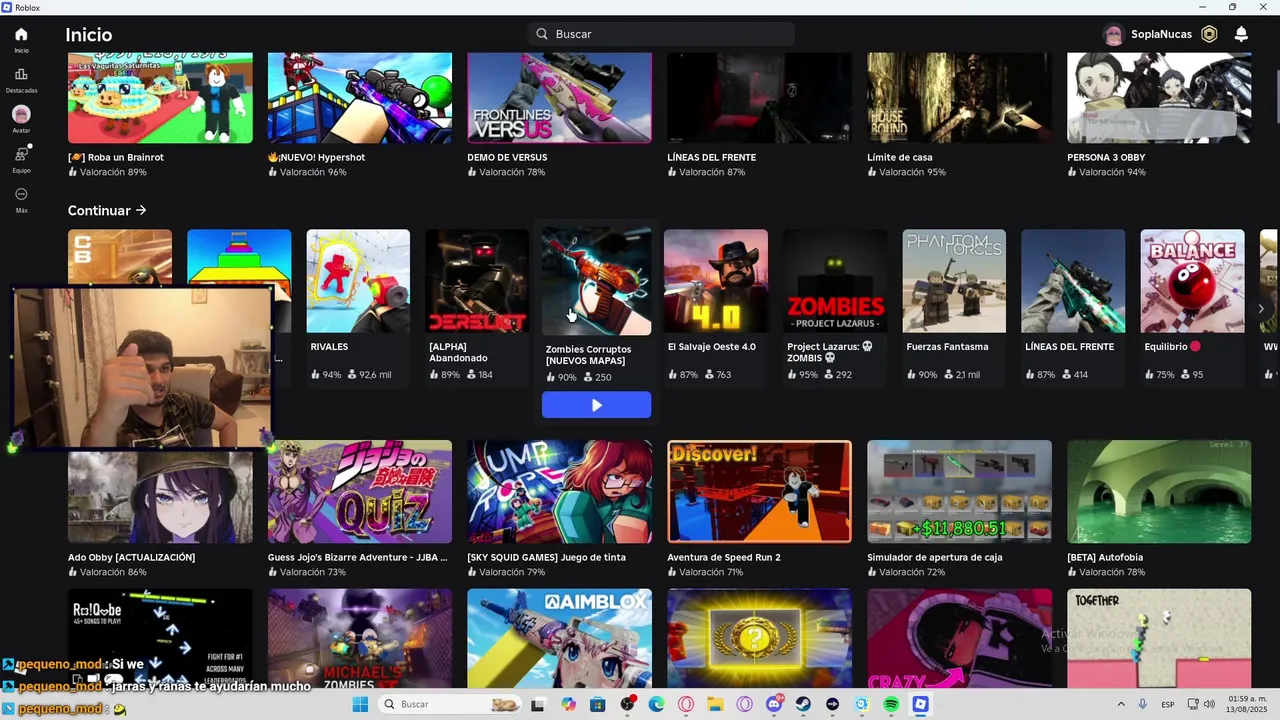
Task: Click the RIVALES game title
Action: [x=329, y=347]
